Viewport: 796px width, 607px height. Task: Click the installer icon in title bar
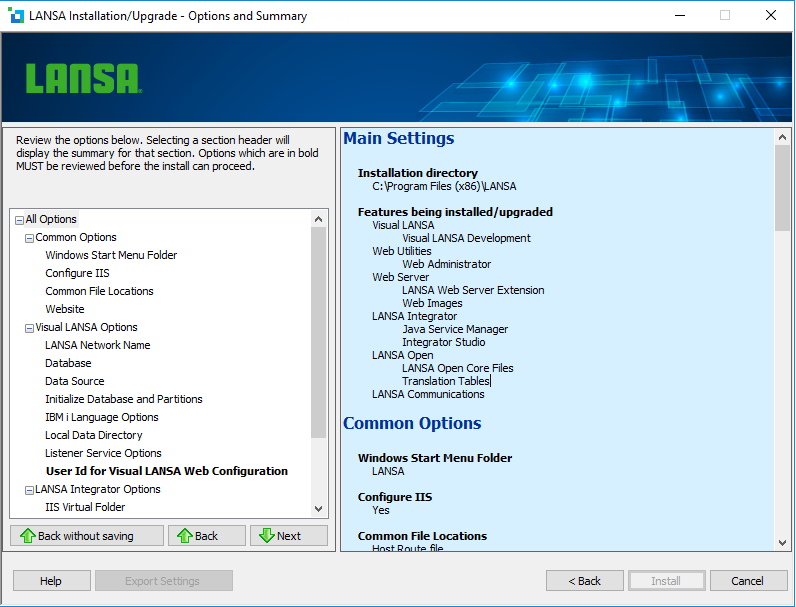click(16, 16)
